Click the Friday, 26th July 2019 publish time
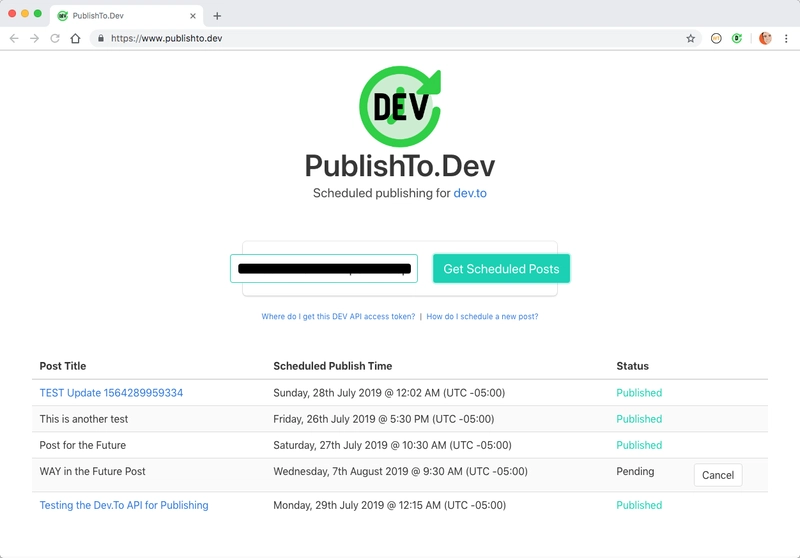Image resolution: width=800 pixels, height=558 pixels. point(384,419)
